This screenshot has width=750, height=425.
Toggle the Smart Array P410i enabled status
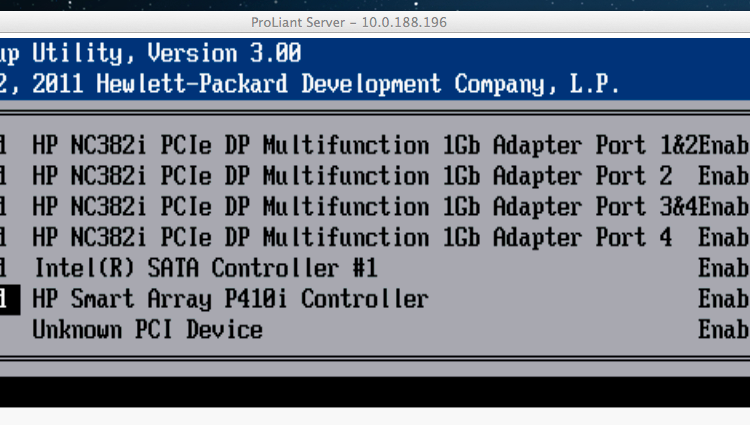[x=724, y=299]
